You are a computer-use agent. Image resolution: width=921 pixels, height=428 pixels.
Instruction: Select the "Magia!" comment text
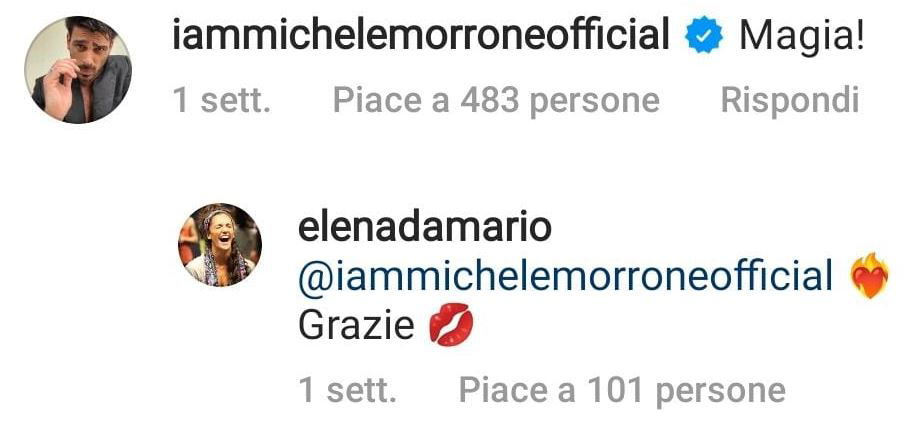(x=801, y=36)
